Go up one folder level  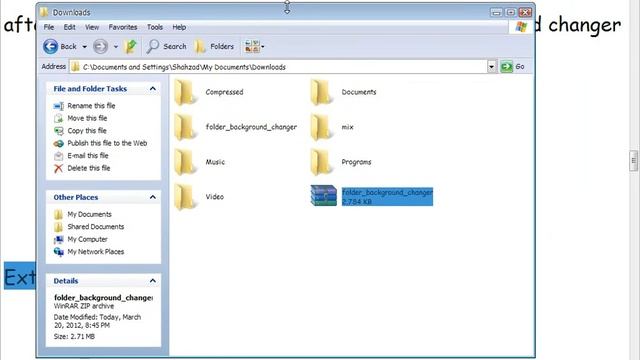(x=131, y=47)
